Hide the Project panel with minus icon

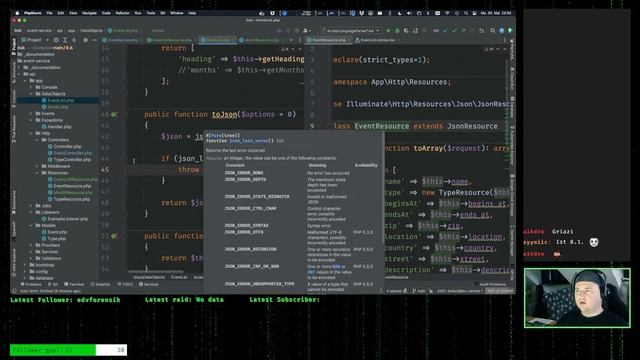click(94, 40)
